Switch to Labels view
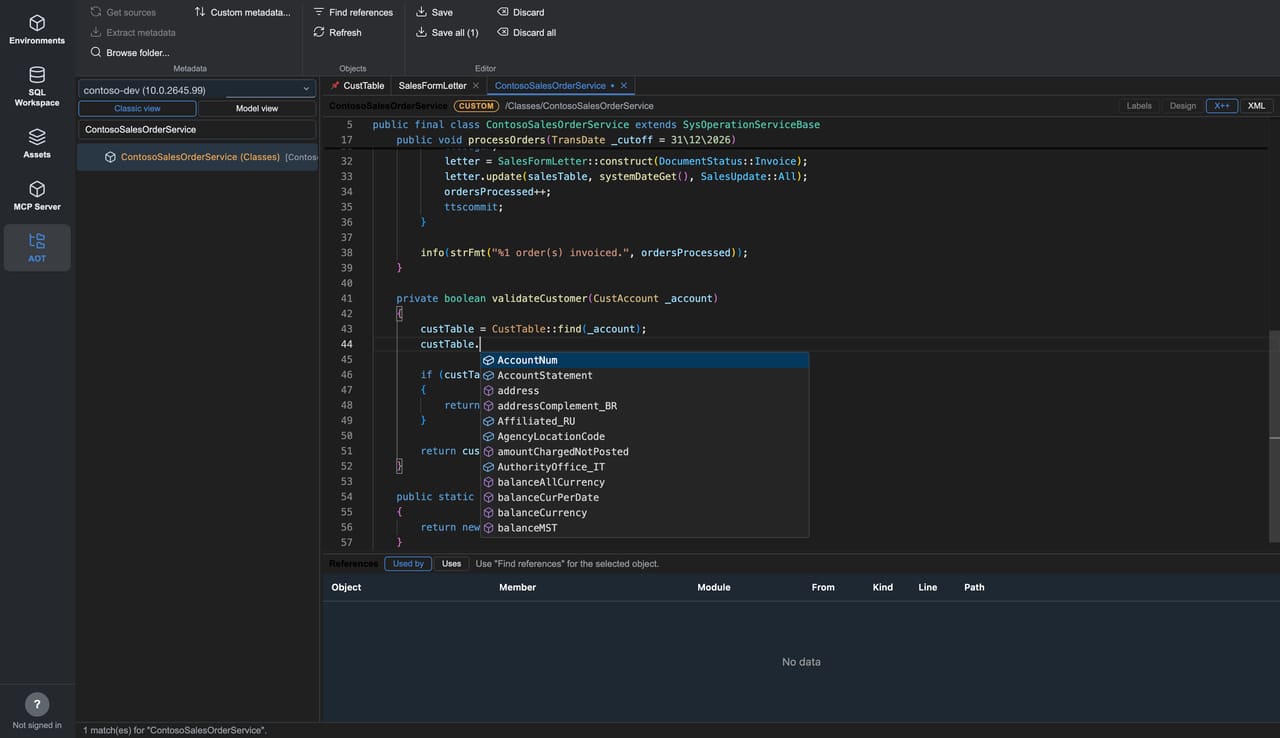Image resolution: width=1280 pixels, height=738 pixels. (1139, 106)
